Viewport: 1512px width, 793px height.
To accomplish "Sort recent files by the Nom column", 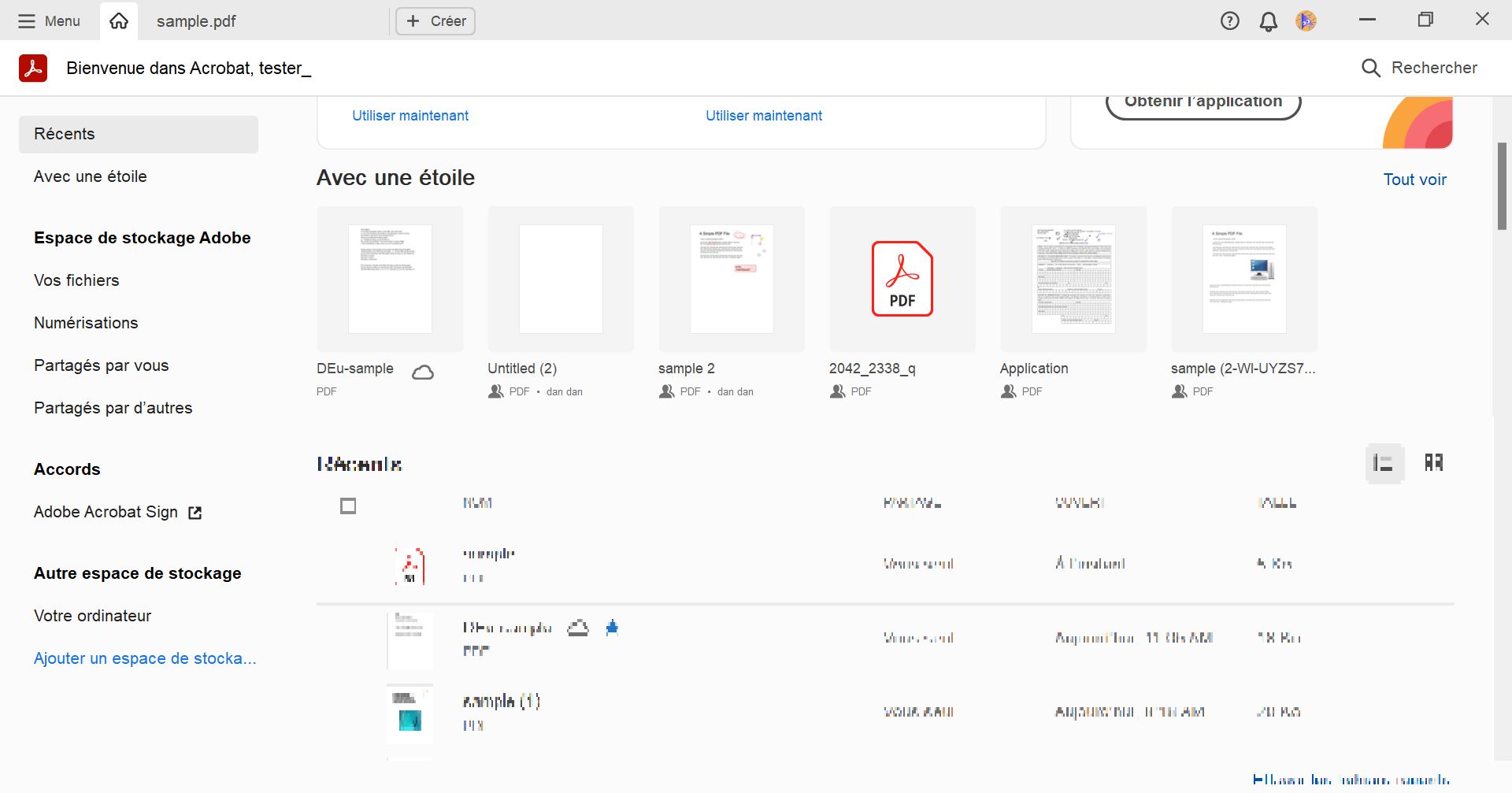I will [476, 502].
